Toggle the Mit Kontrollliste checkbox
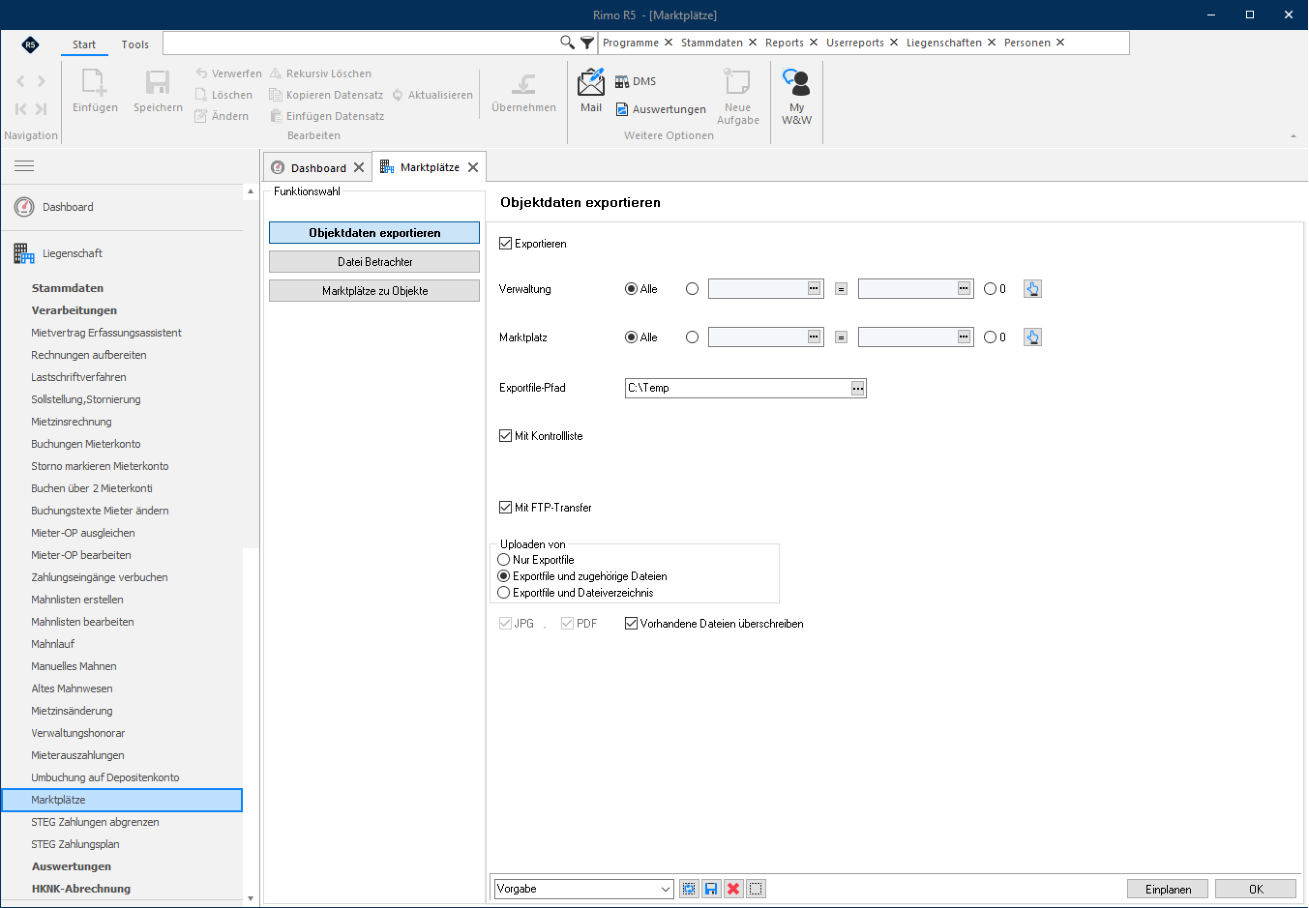 [x=505, y=436]
